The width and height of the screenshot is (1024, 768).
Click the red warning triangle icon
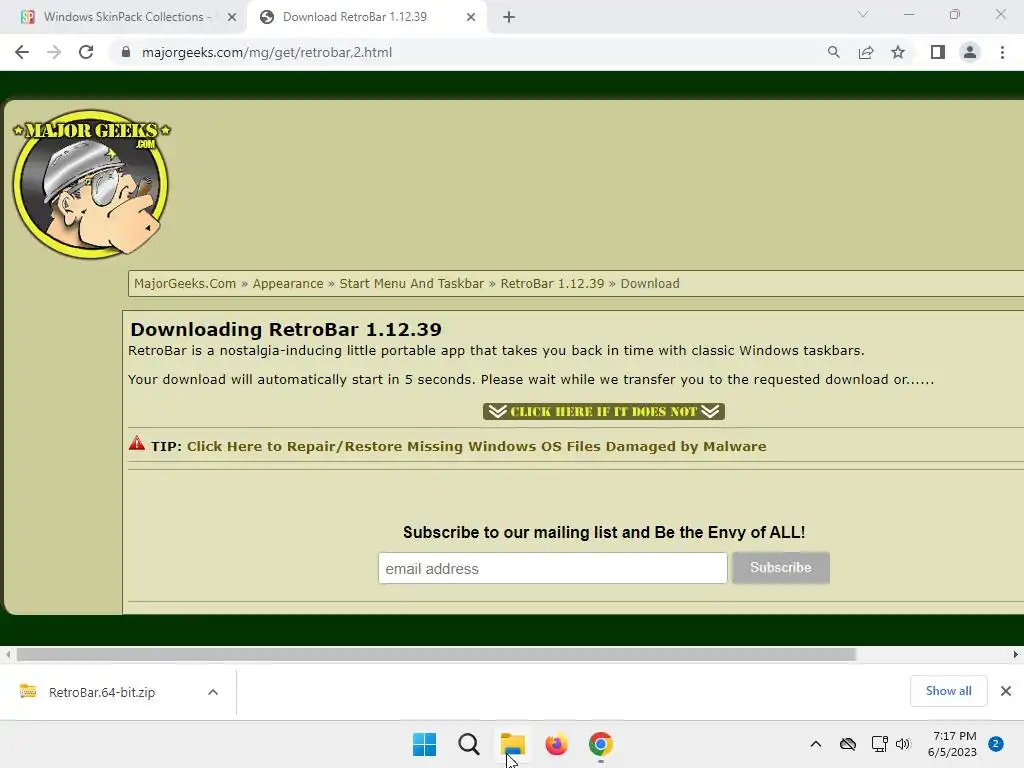[136, 443]
